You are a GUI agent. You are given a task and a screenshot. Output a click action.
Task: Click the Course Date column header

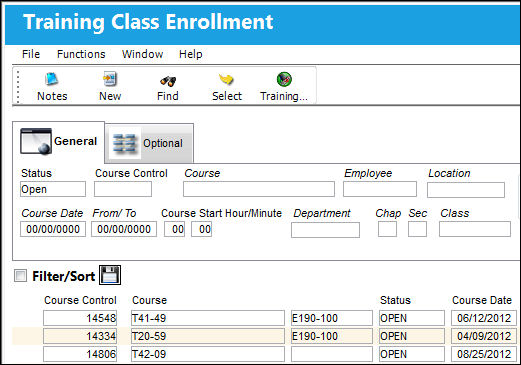pos(482,300)
